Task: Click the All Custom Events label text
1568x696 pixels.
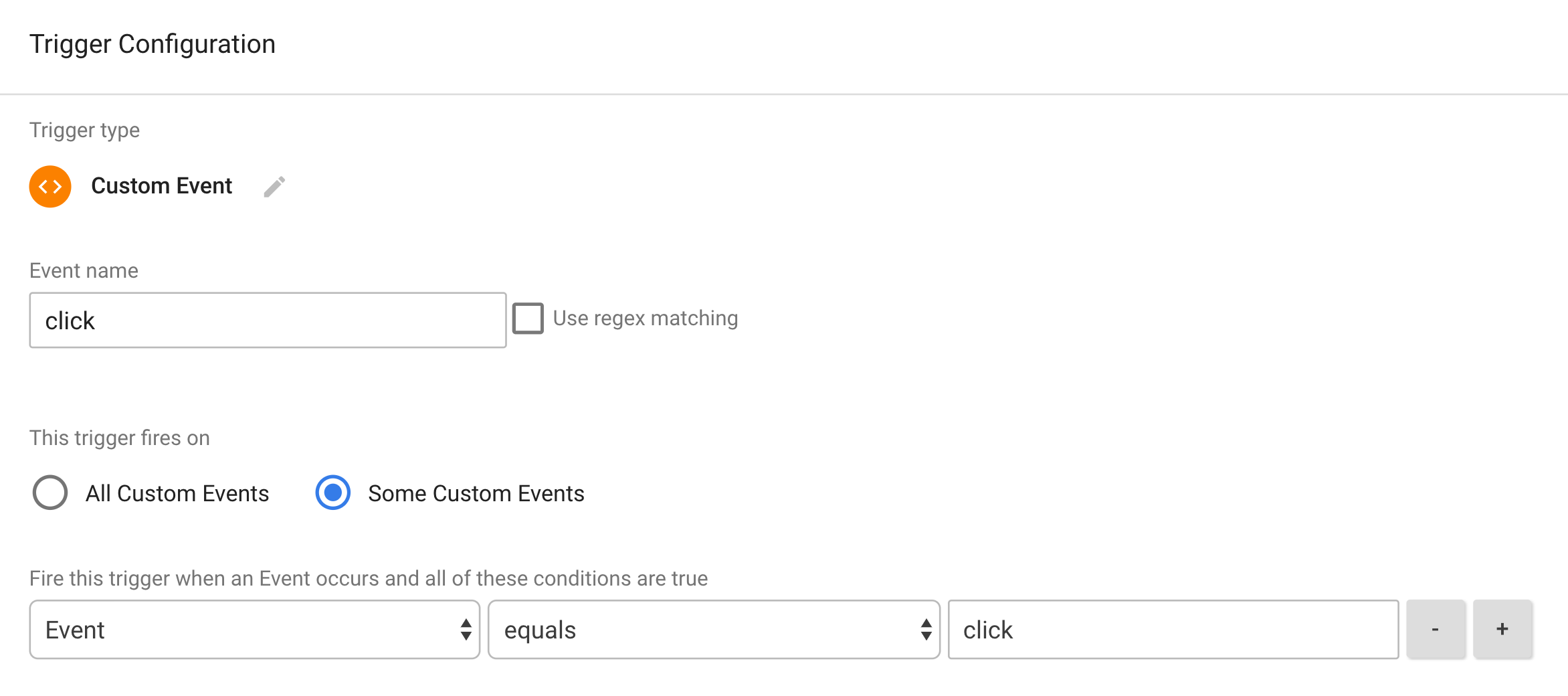Action: coord(177,493)
